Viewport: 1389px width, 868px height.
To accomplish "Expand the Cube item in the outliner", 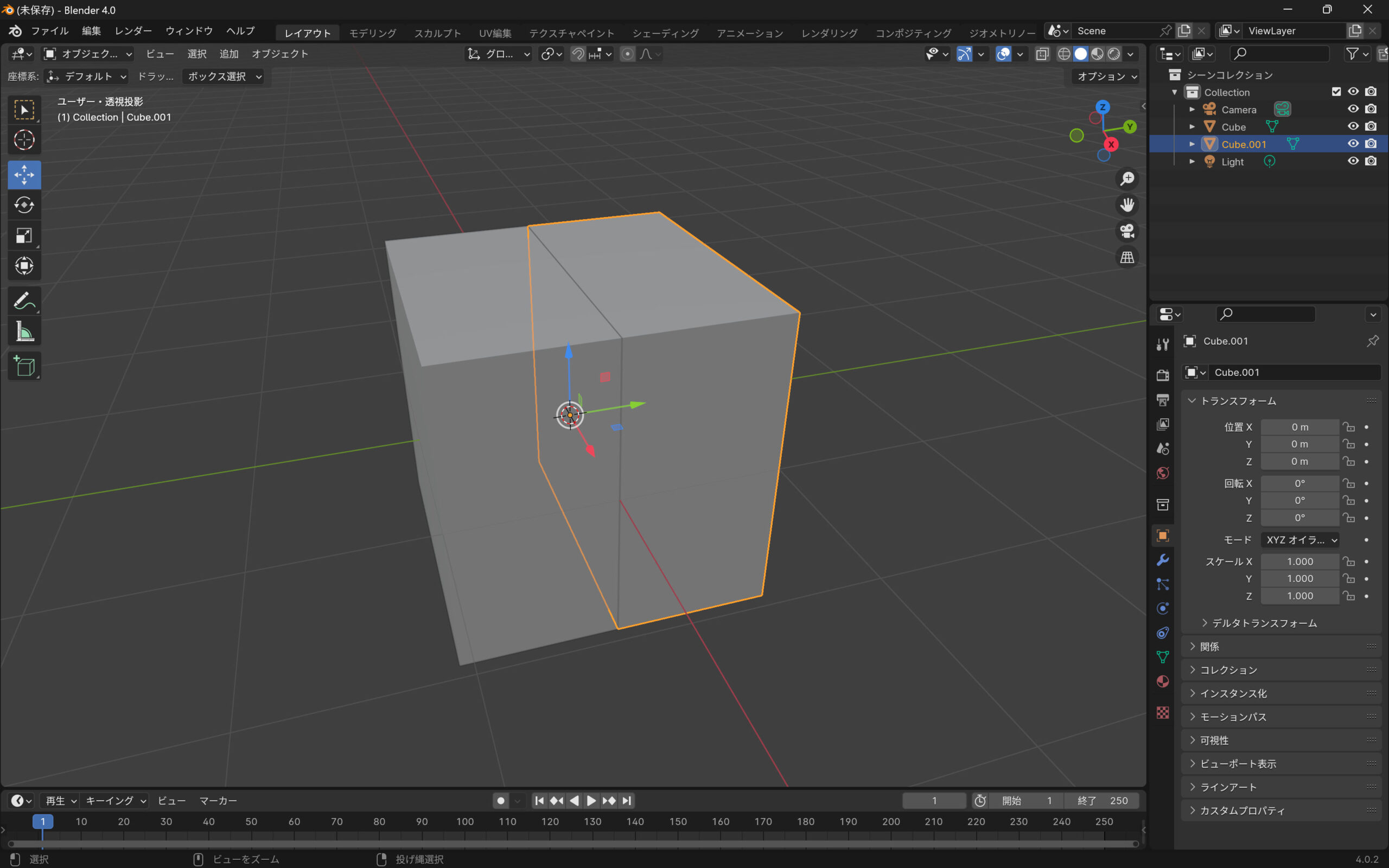I will pos(1192,127).
